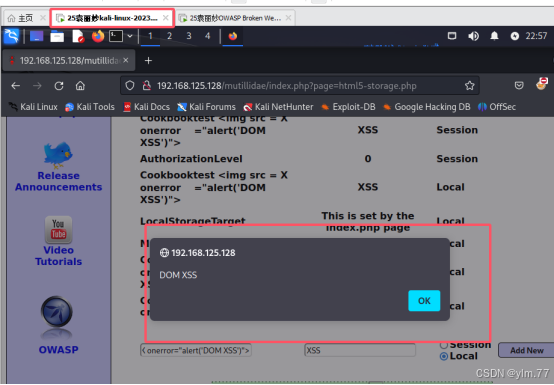The height and width of the screenshot is (385, 554).
Task: Click OK in the DOM XSS alert
Action: (x=424, y=301)
